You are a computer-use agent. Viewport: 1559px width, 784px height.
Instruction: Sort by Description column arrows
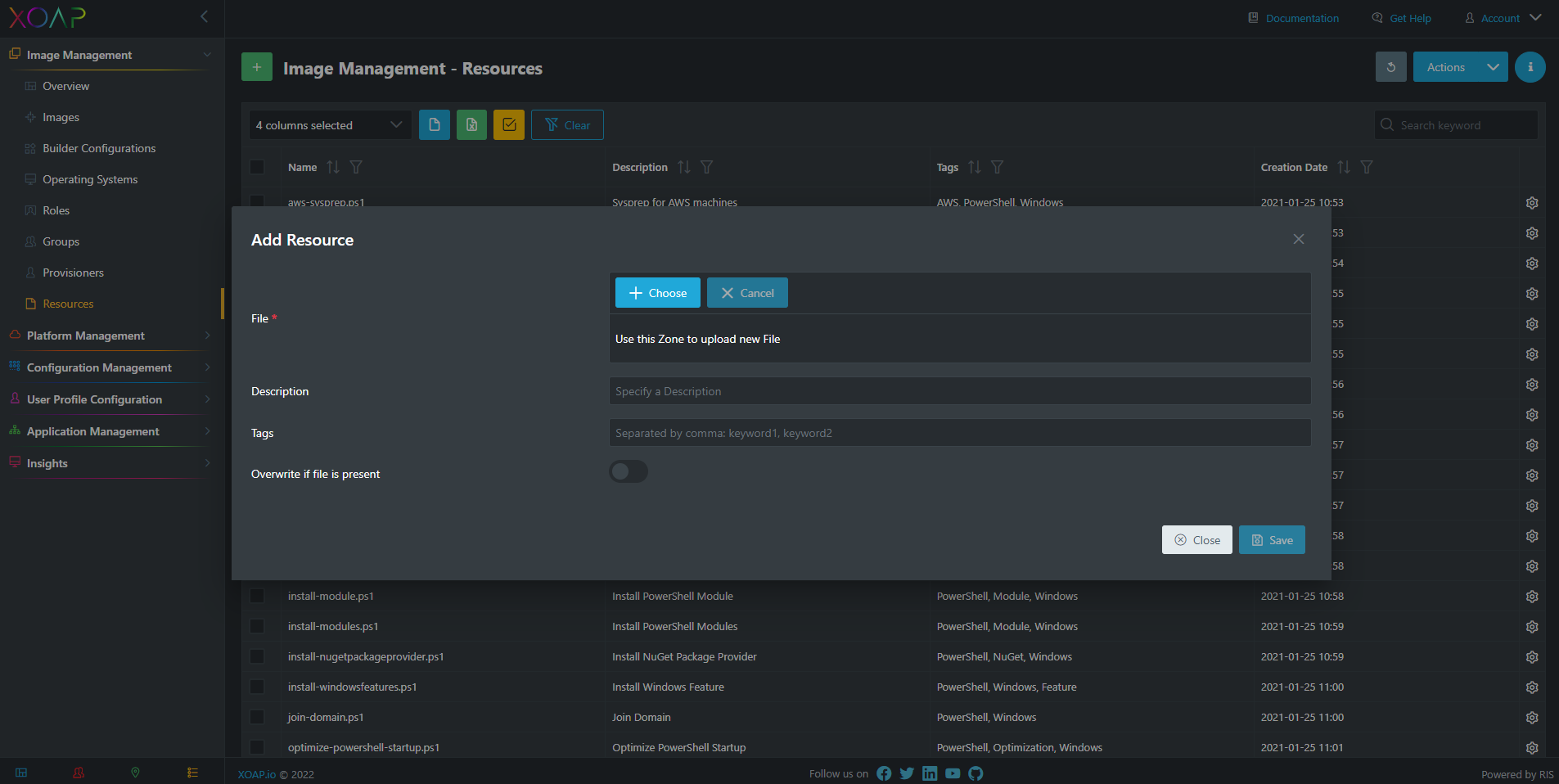684,167
